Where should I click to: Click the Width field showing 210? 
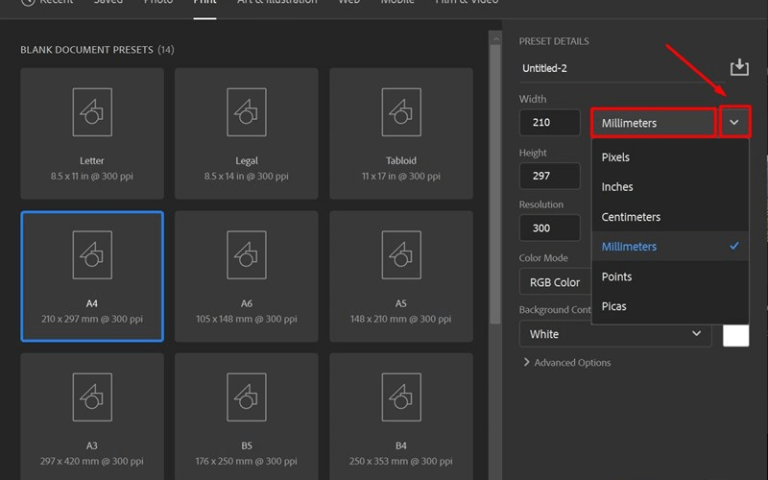(x=550, y=122)
